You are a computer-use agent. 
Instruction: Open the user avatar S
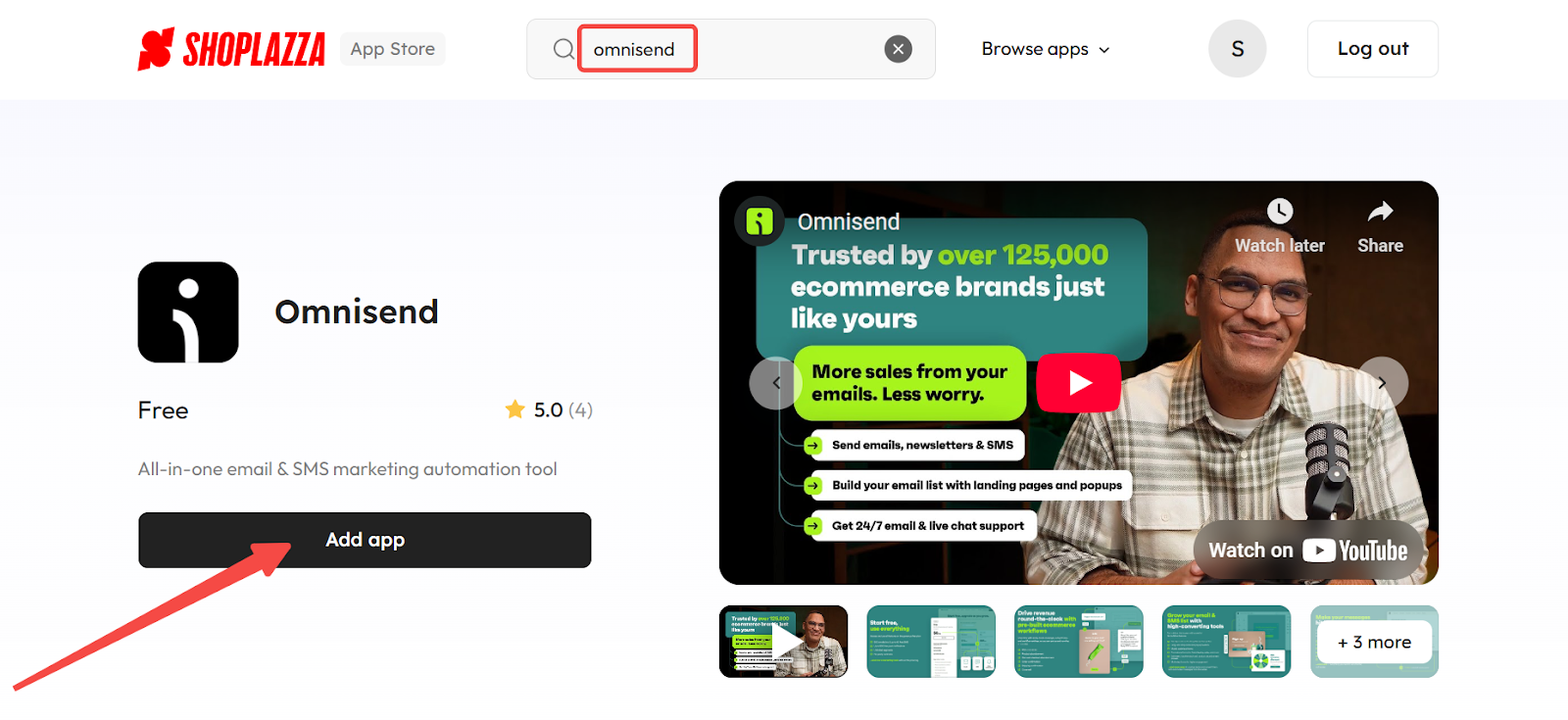pos(1237,49)
